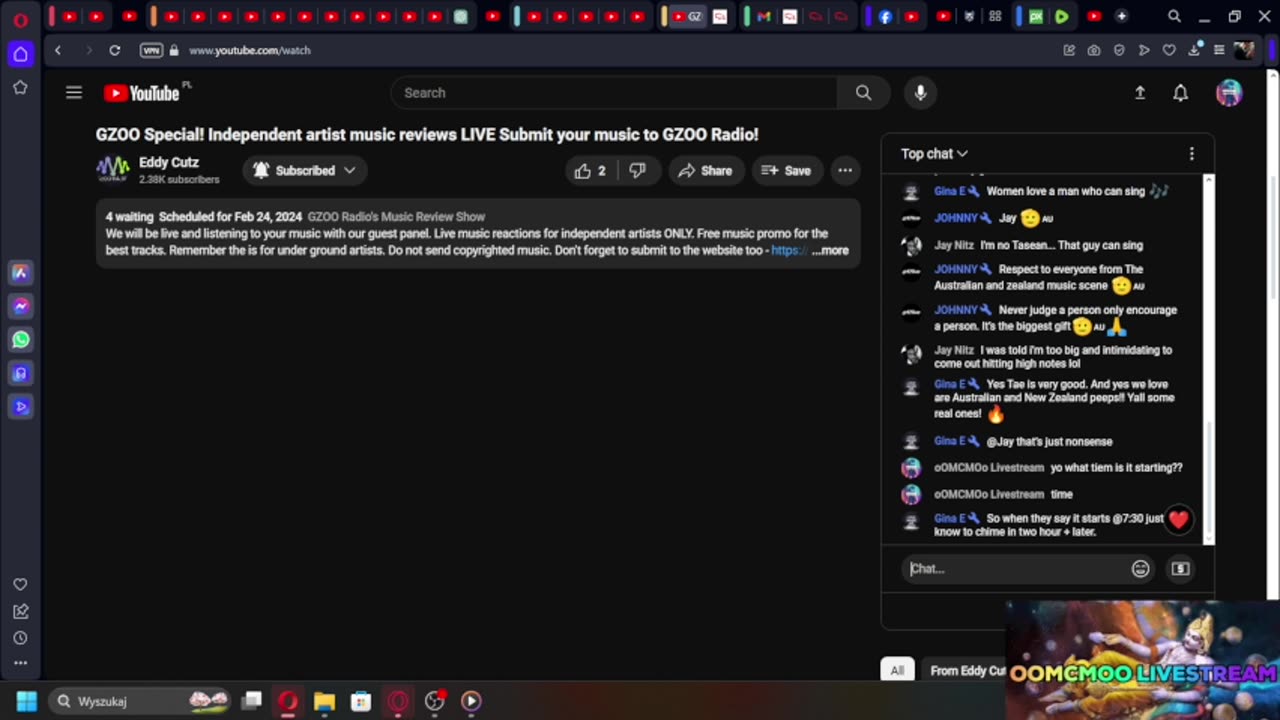
Task: Open YouTube notifications bell
Action: pos(1180,93)
